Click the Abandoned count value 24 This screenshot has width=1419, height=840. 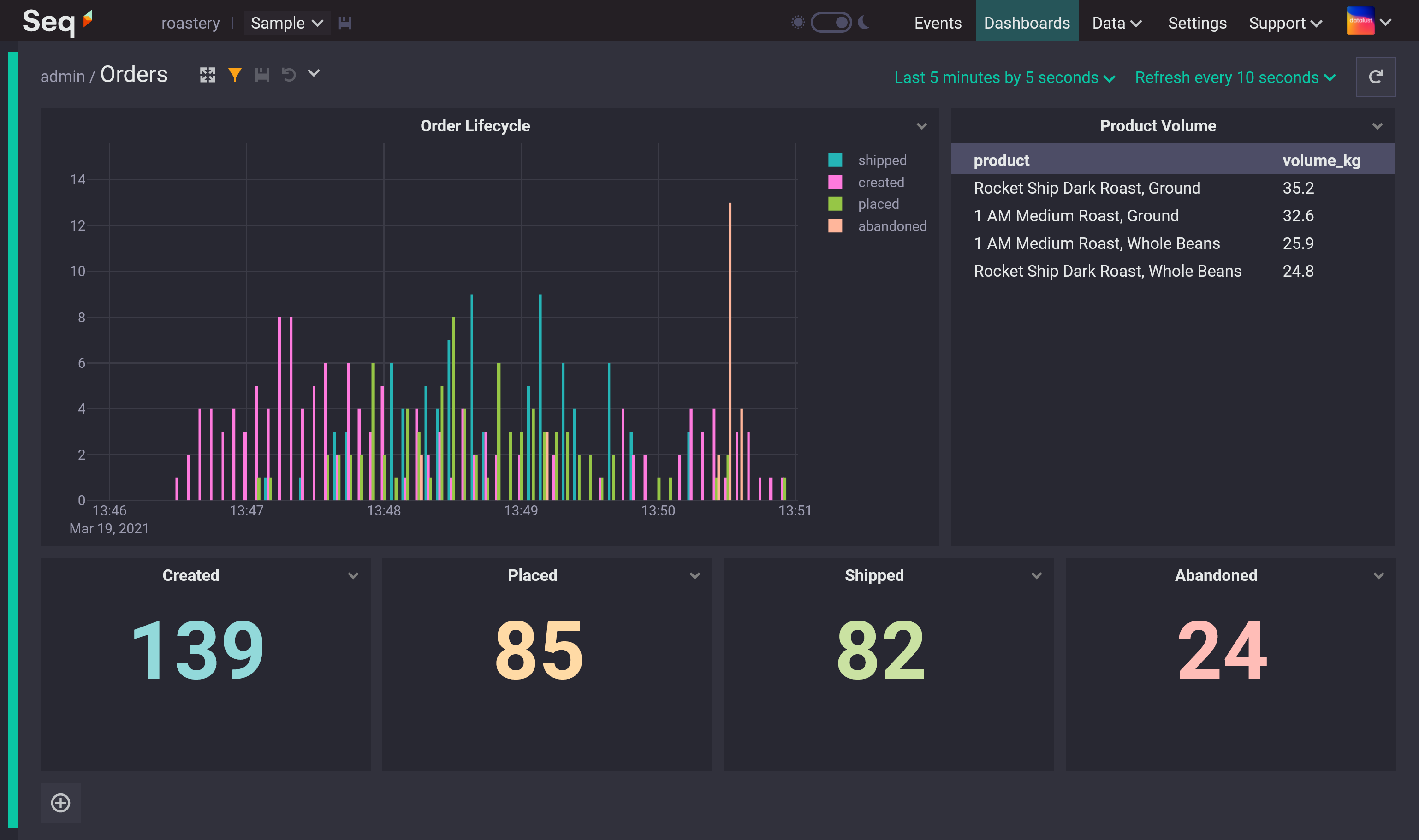(x=1222, y=650)
